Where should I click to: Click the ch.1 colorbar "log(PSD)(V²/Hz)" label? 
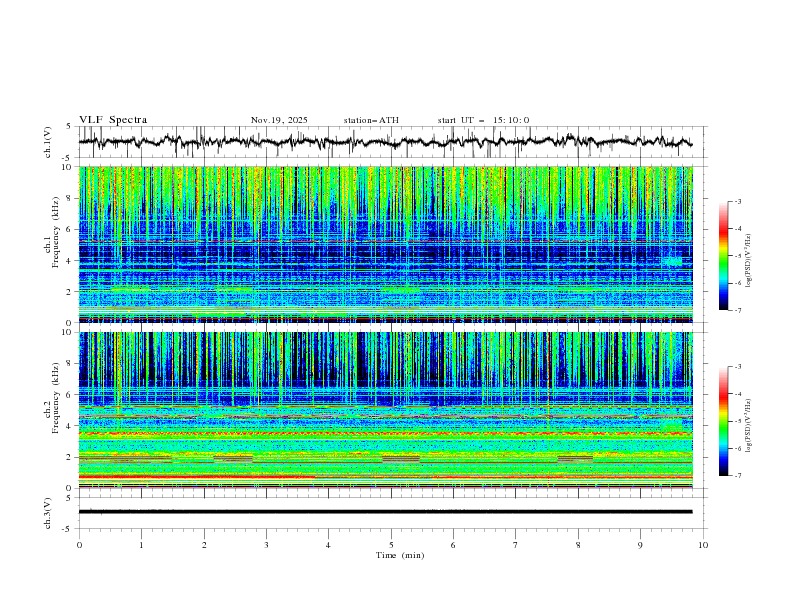coord(749,260)
